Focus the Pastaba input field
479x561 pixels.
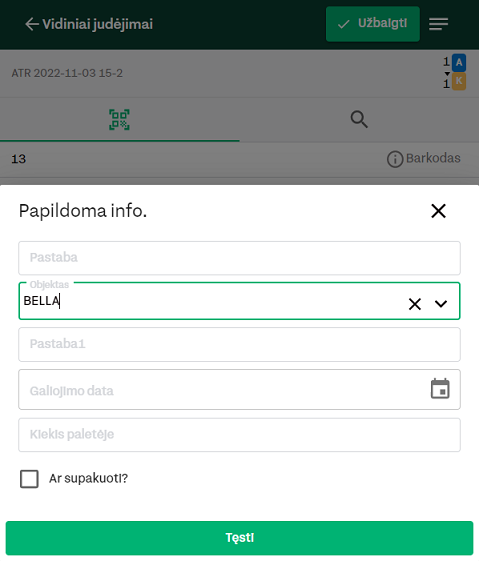point(239,258)
